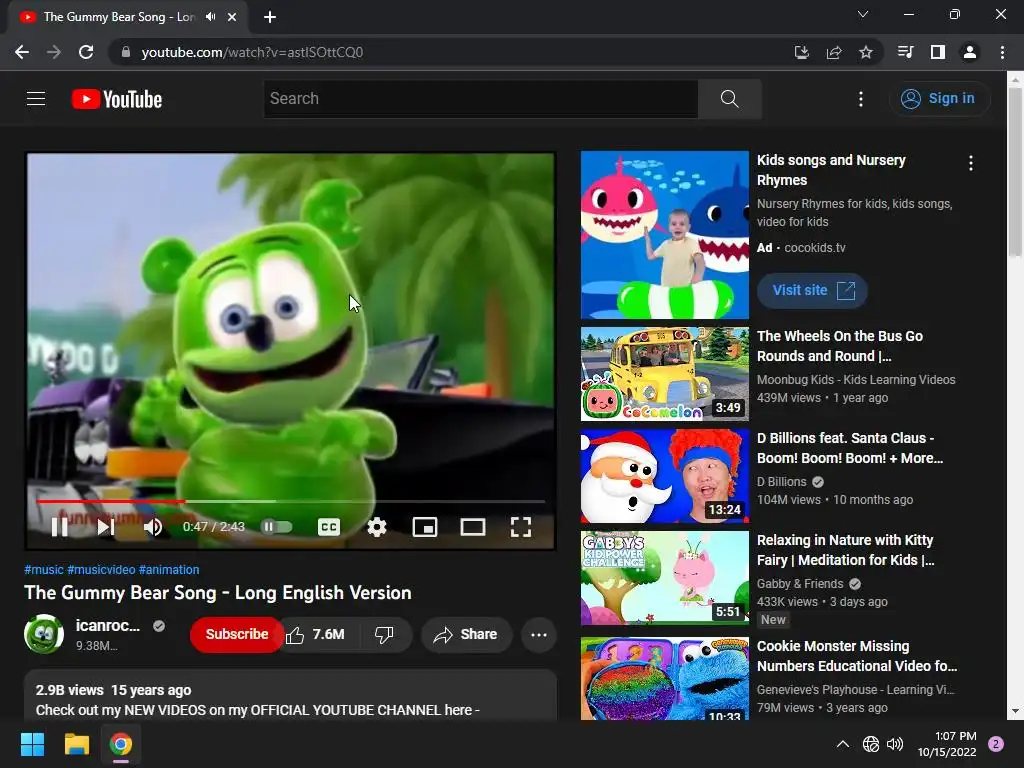Pause the Gummy Bear video

coord(59,527)
